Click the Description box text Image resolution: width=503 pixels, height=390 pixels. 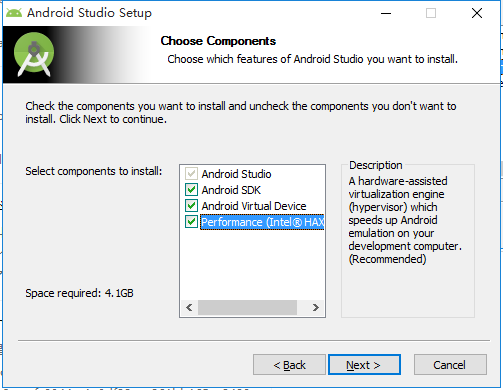click(405, 220)
